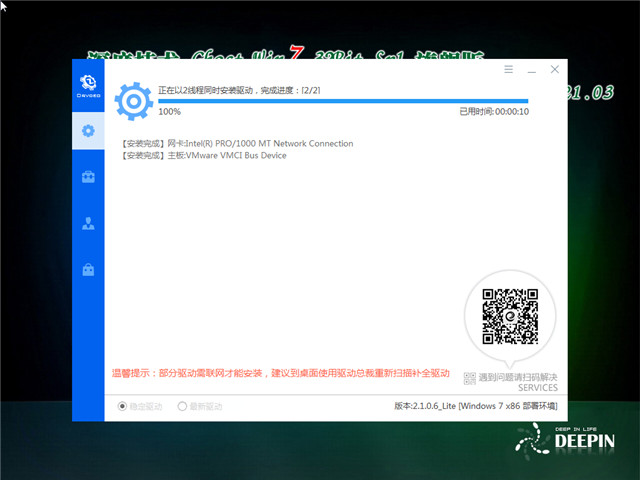Open the driver gear tab in sidebar

tap(88, 131)
